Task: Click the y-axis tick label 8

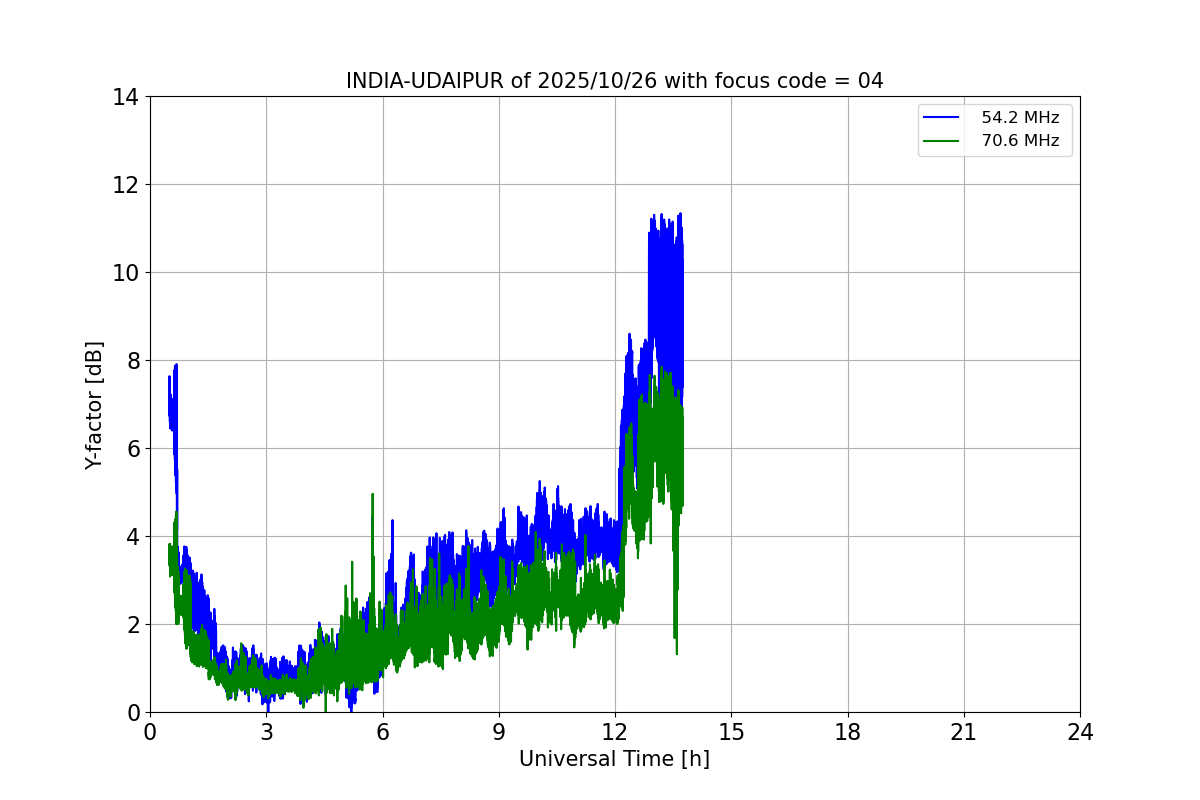Action: (131, 361)
